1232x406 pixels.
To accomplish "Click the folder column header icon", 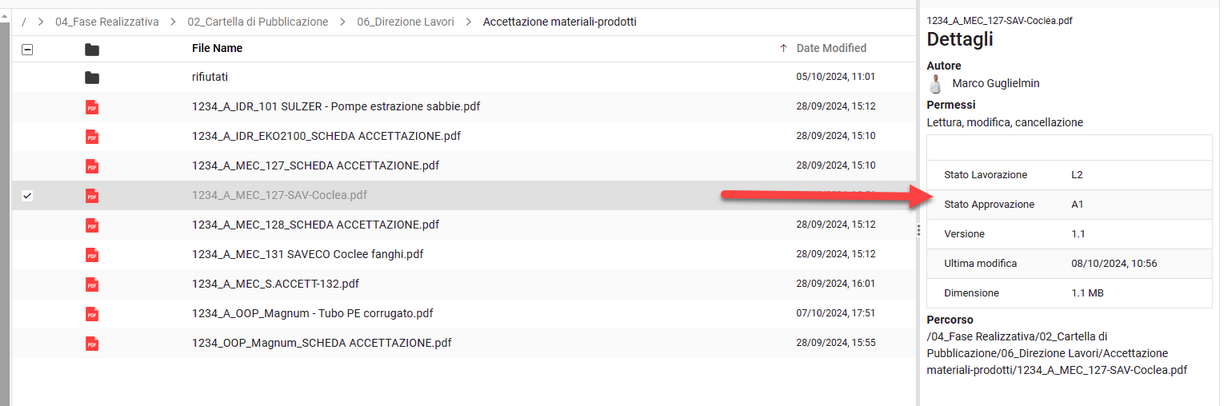I will click(x=92, y=48).
